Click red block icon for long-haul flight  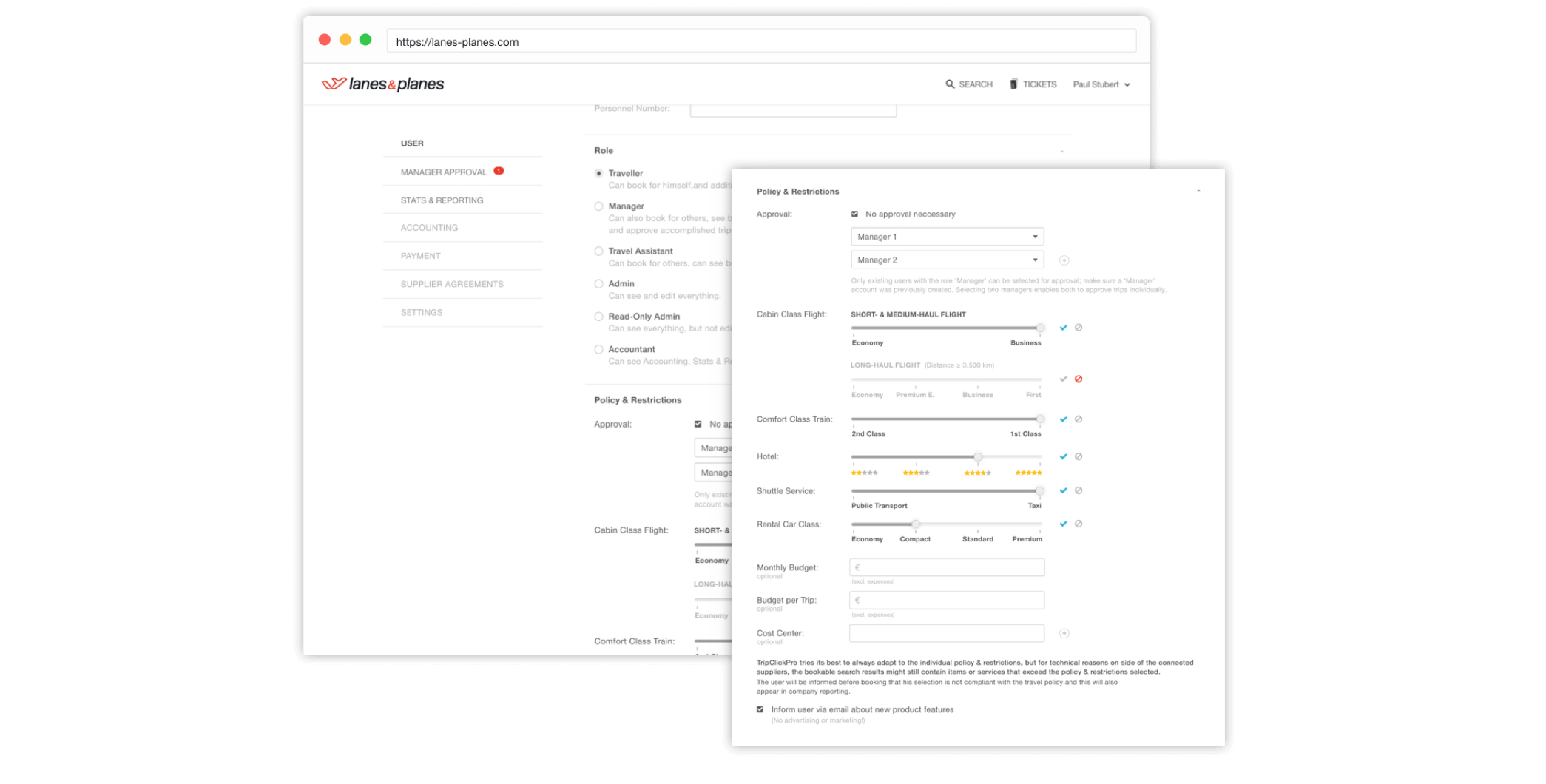(1079, 379)
